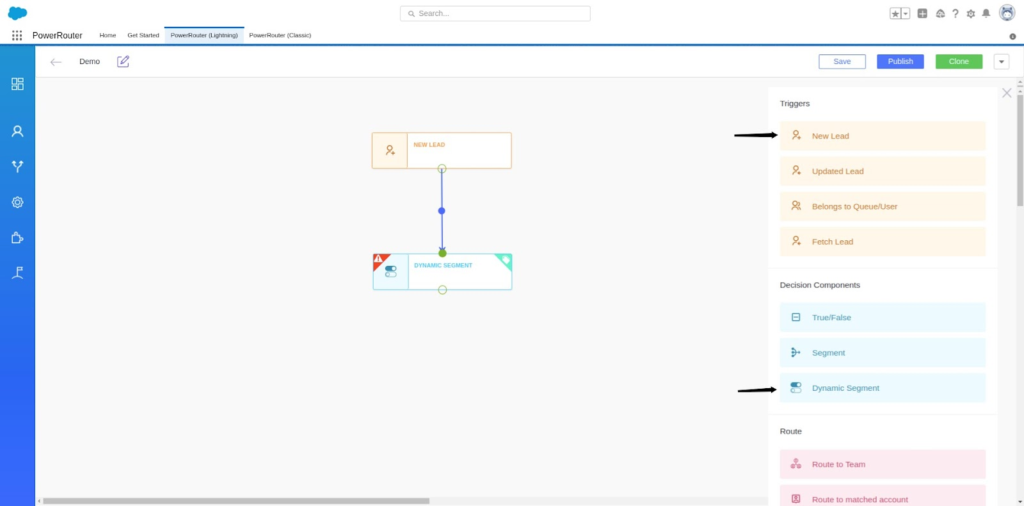Go back using the left arrow icon
Image resolution: width=1024 pixels, height=506 pixels.
pyautogui.click(x=56, y=62)
